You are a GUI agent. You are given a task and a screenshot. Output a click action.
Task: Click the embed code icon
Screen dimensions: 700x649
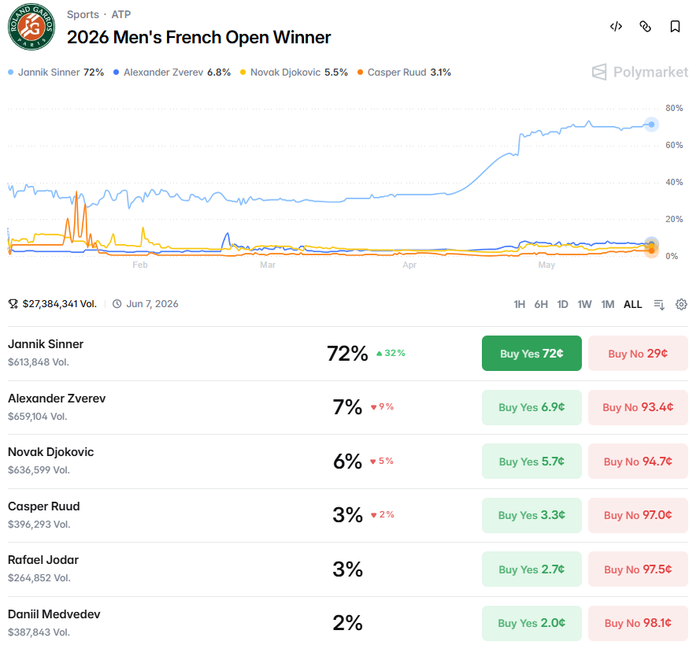(616, 27)
